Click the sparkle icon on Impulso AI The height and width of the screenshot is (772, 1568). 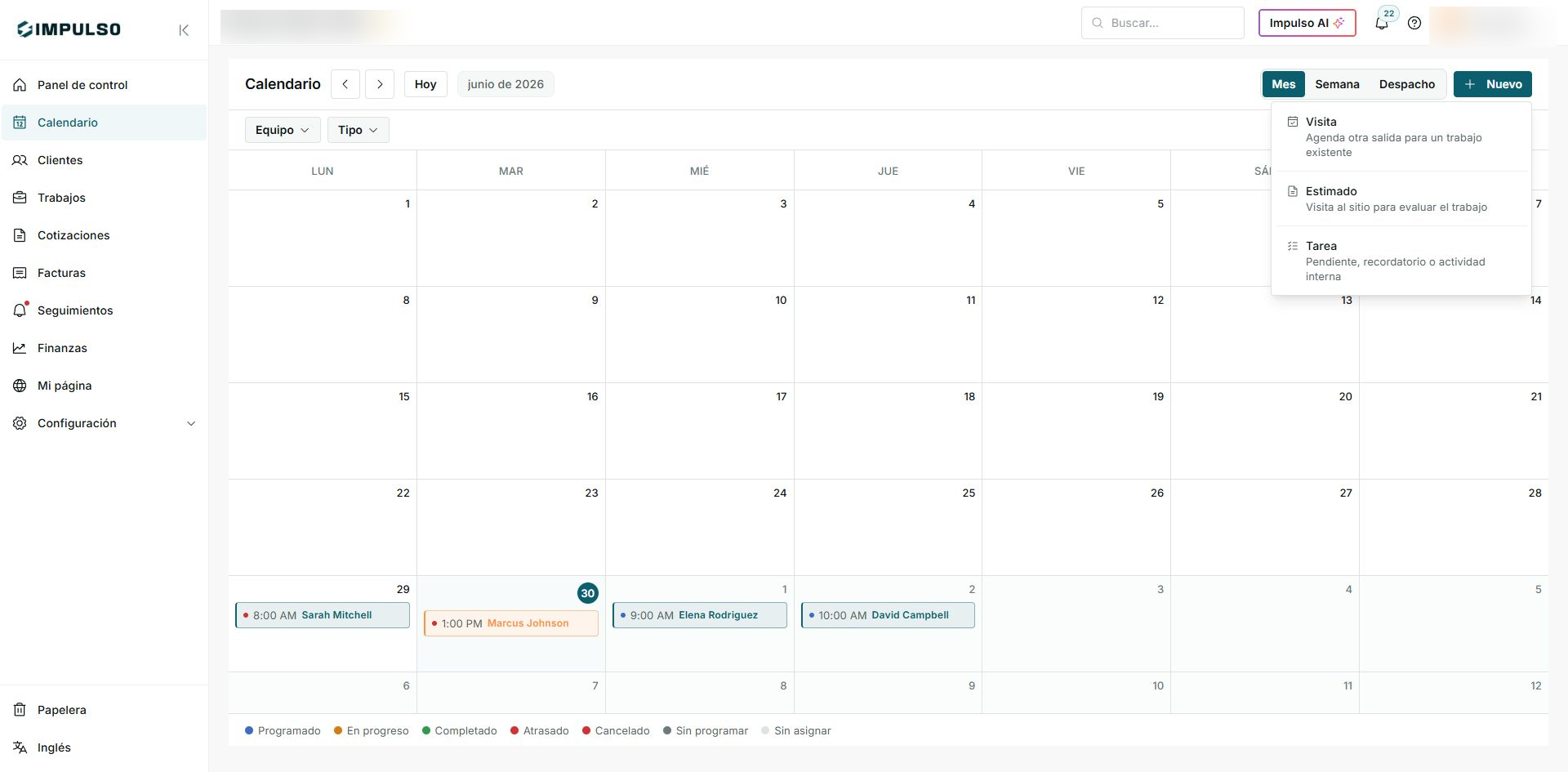coord(1339,23)
